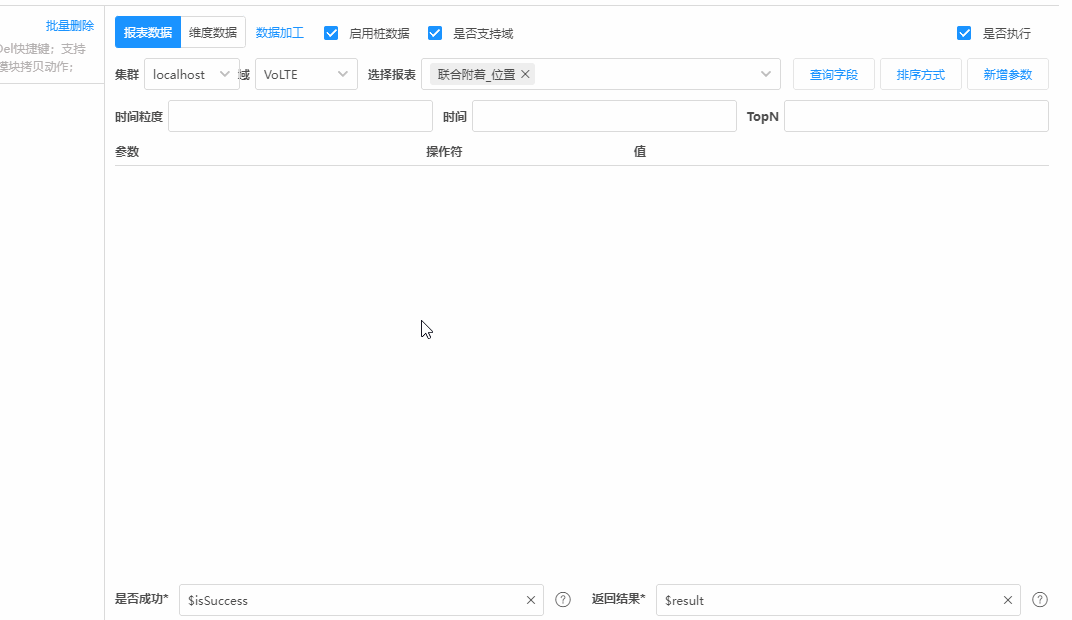Click into the TopN input field

point(915,116)
